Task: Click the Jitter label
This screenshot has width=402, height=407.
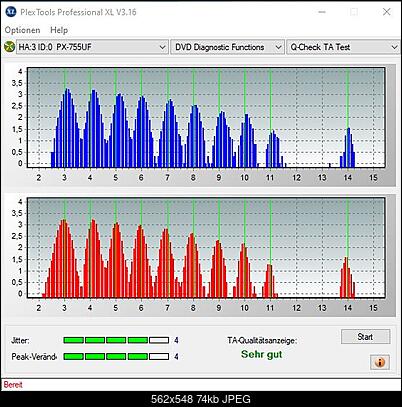Action: (x=20, y=341)
